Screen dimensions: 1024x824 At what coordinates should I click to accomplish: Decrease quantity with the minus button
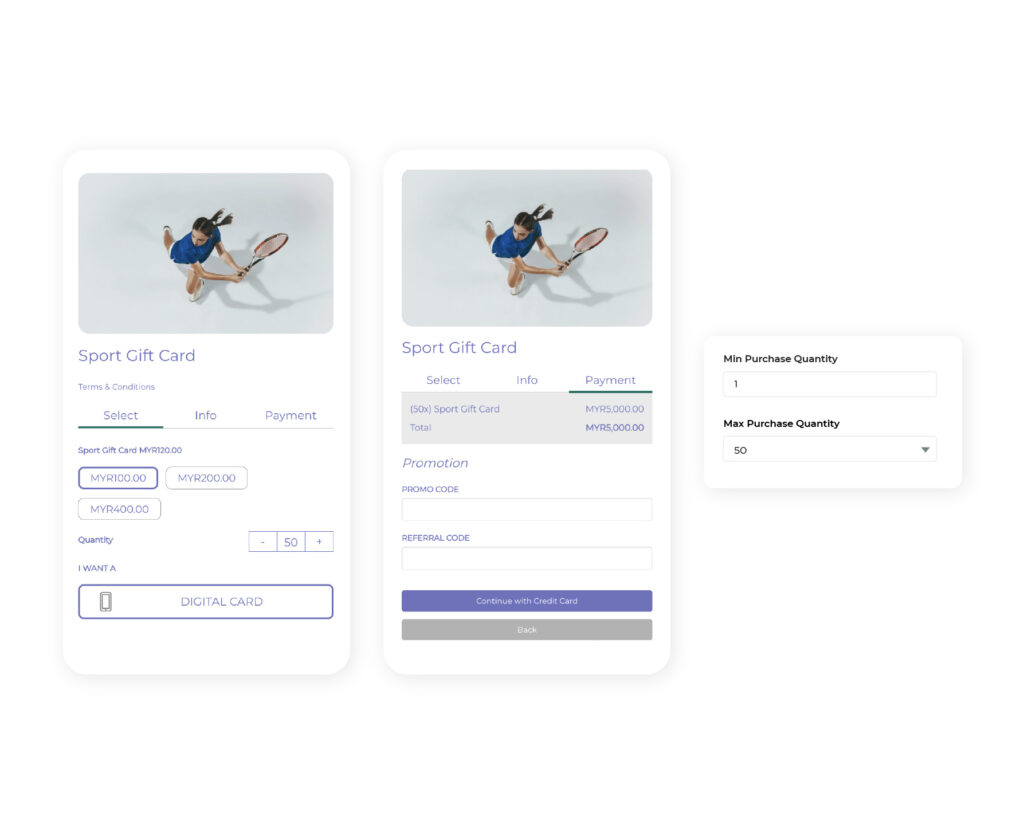(x=262, y=542)
